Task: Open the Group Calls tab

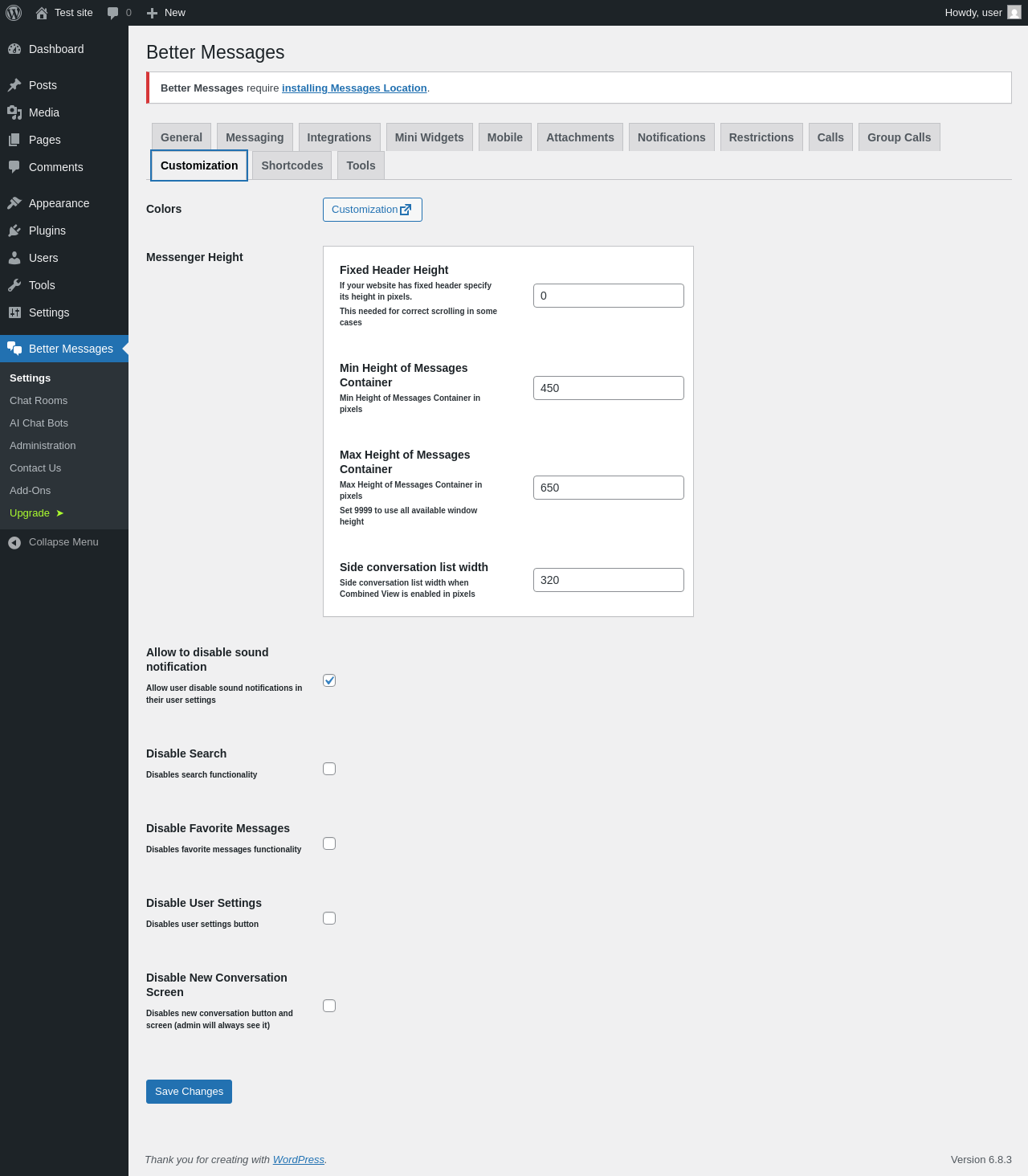Action: [899, 137]
